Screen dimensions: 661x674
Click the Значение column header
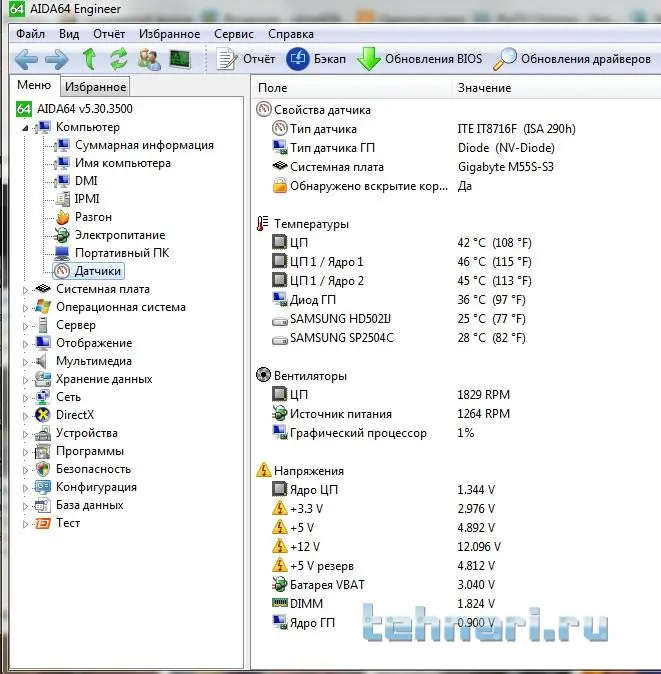pyautogui.click(x=556, y=88)
